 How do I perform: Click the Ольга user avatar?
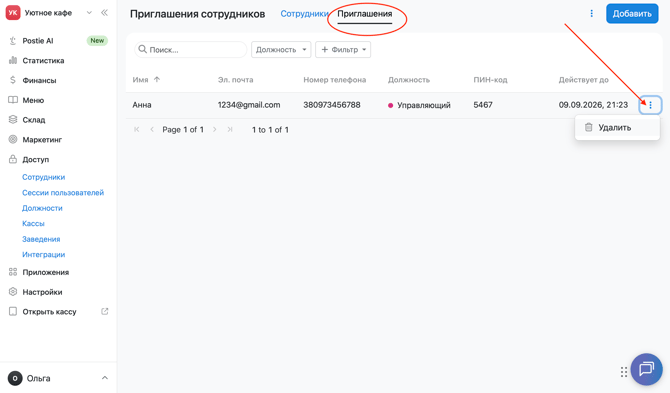[15, 378]
